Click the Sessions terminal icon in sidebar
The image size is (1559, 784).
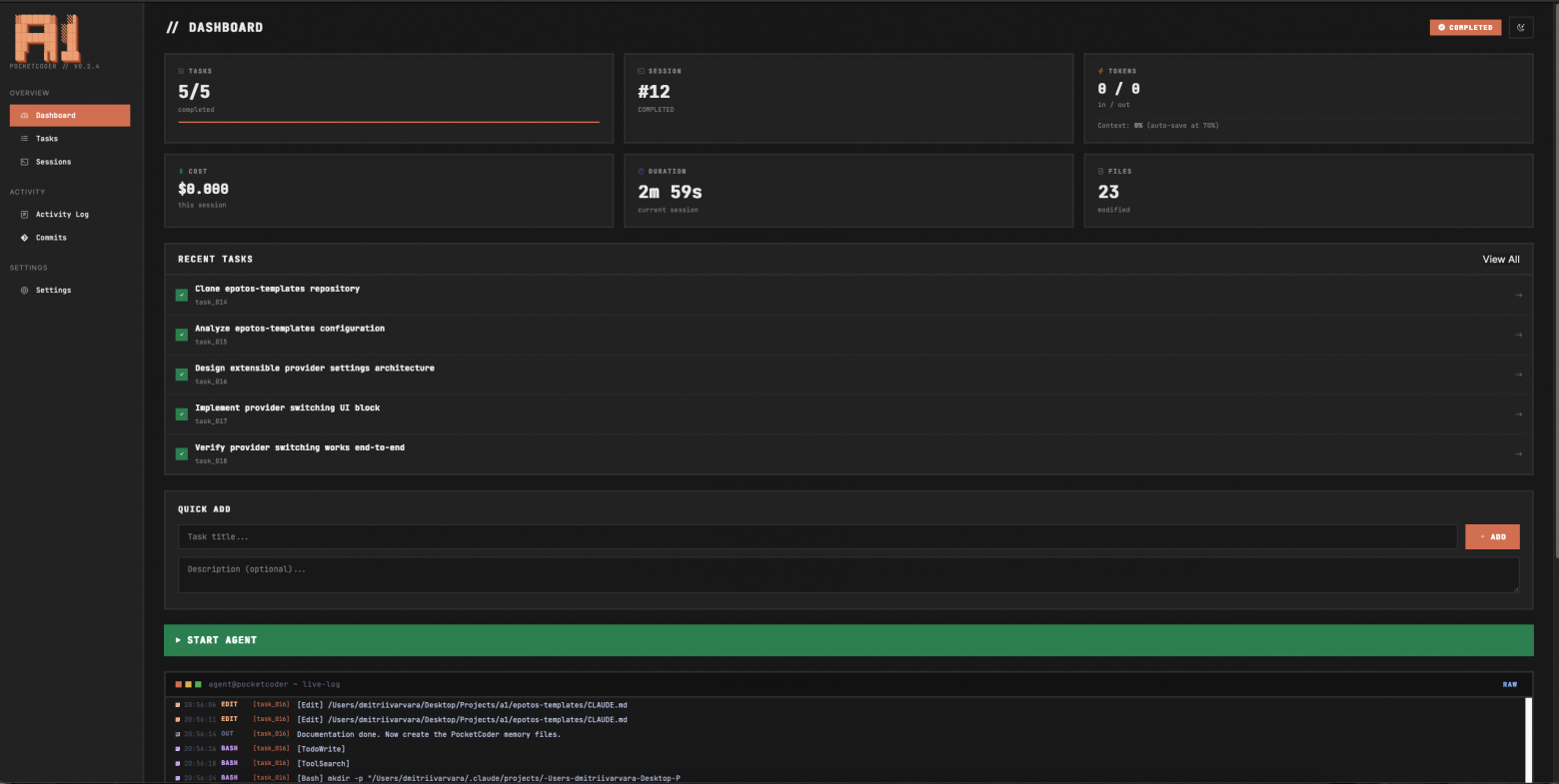(x=24, y=162)
